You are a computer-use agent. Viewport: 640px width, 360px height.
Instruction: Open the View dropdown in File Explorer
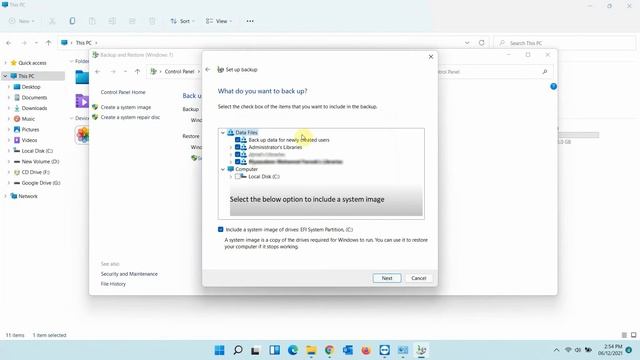pos(219,21)
